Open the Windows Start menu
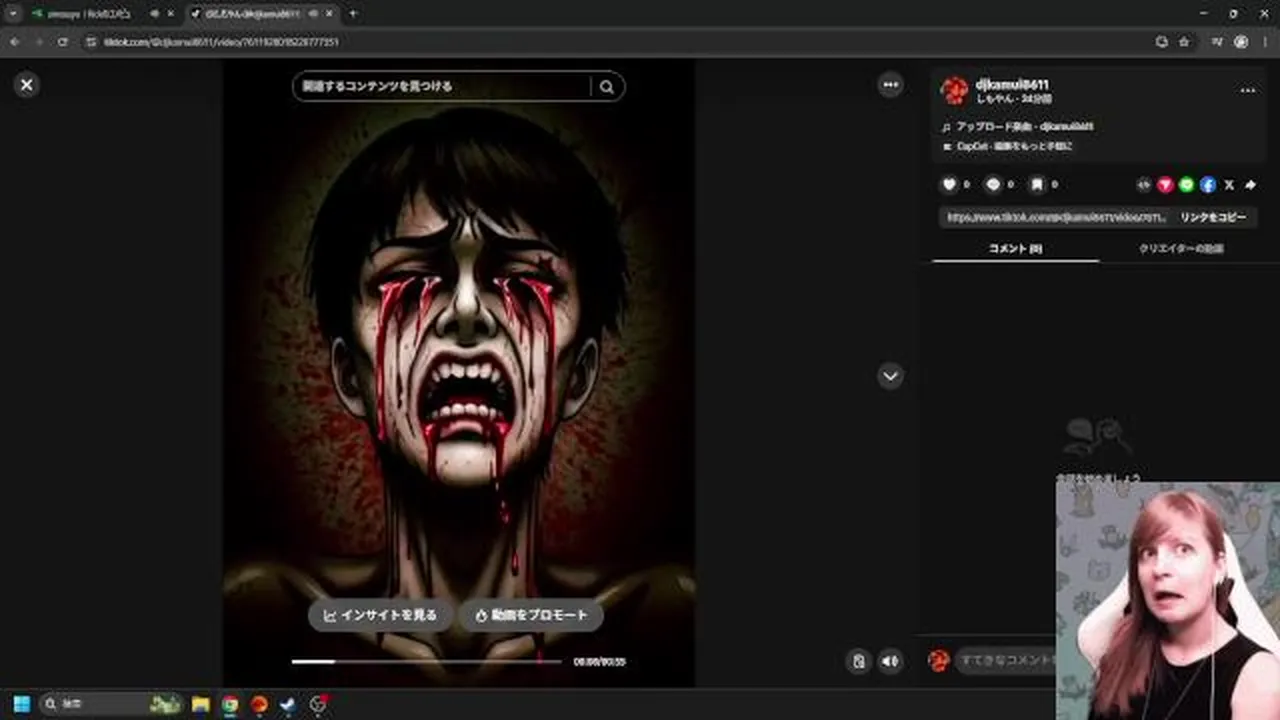Viewport: 1280px width, 720px height. 21,704
